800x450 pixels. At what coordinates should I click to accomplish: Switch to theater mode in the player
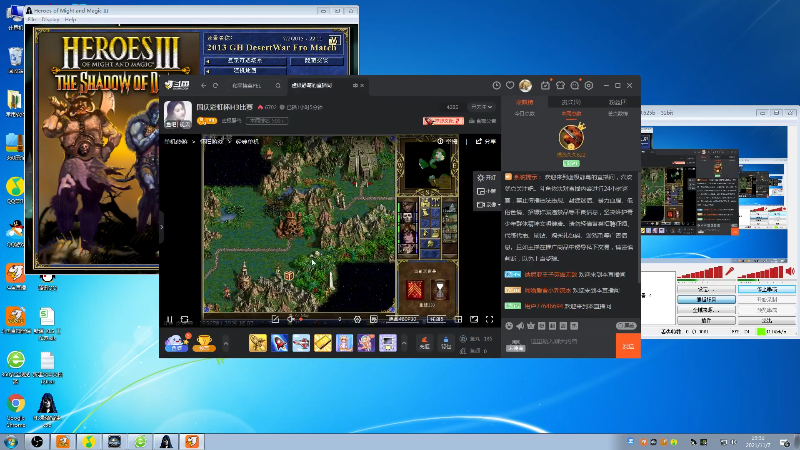point(474,319)
